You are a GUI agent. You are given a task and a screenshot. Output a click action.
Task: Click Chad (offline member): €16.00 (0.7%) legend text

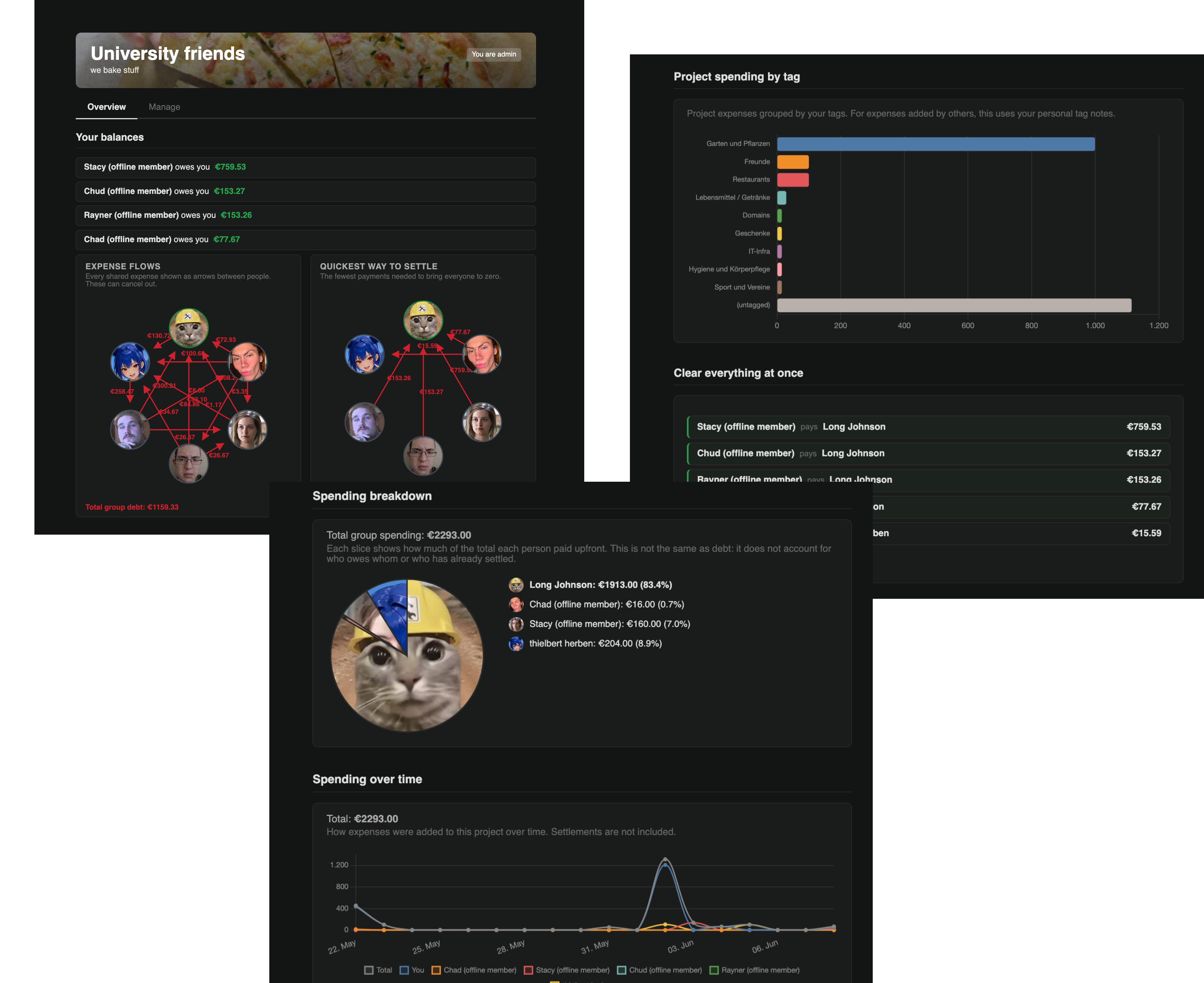tap(607, 604)
